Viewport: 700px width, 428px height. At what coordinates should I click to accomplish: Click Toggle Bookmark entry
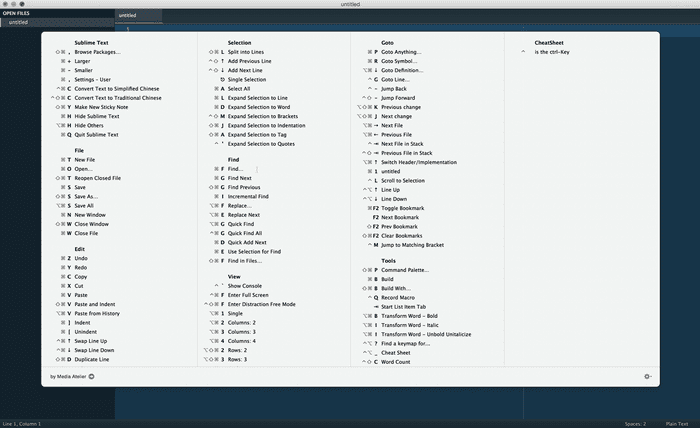403,208
